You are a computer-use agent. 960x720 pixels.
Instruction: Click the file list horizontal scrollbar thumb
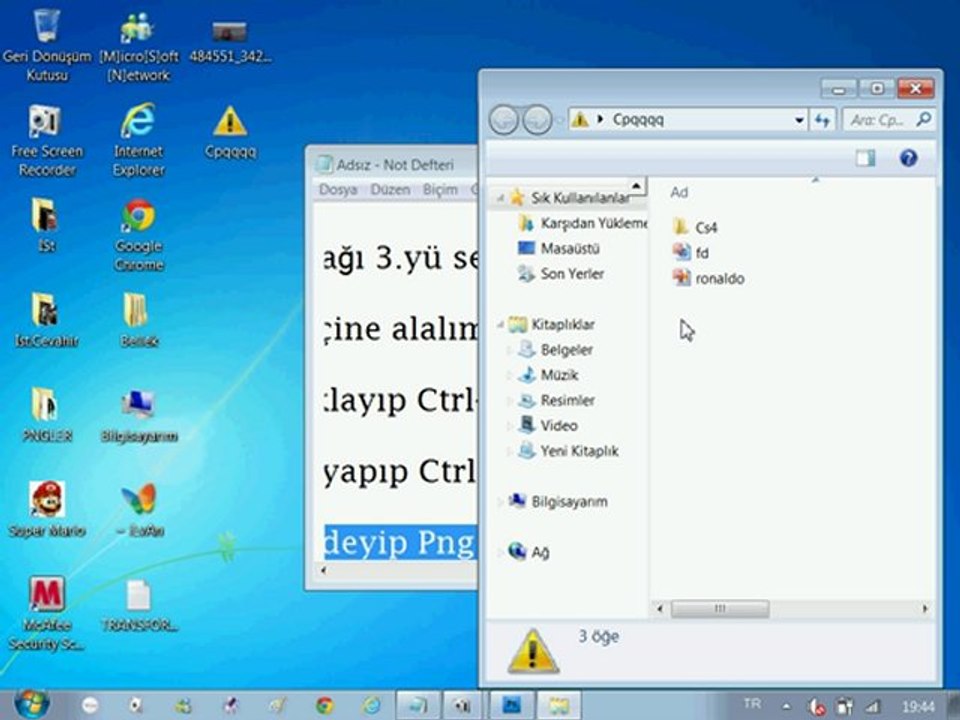(720, 609)
